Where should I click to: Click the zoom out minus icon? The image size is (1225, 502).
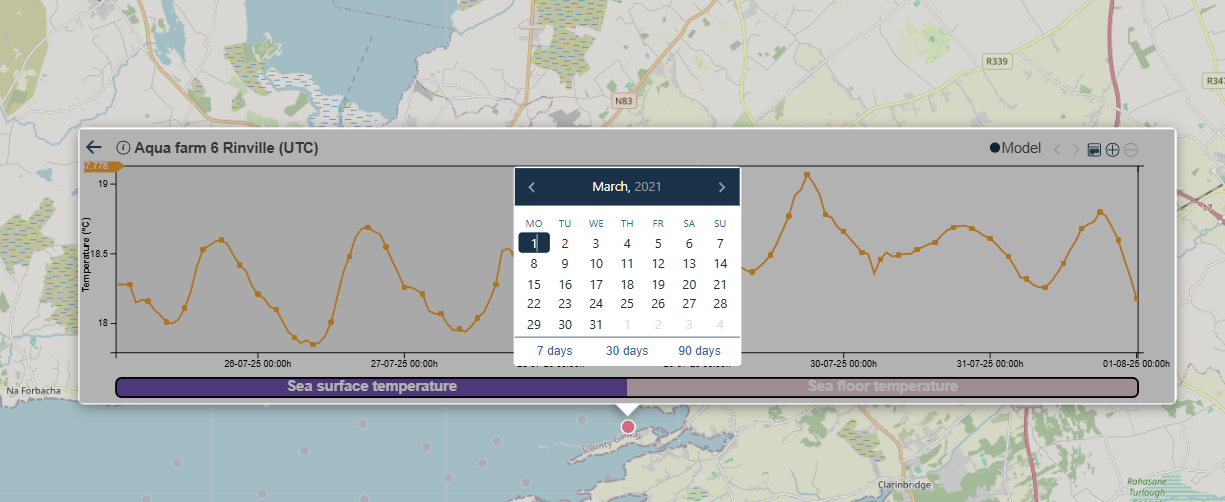point(1130,150)
